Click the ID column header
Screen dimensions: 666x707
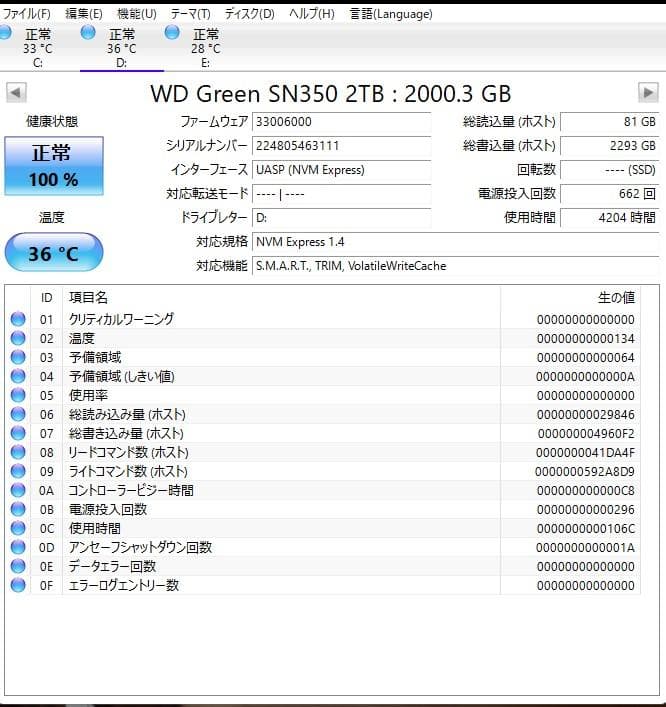click(x=46, y=298)
